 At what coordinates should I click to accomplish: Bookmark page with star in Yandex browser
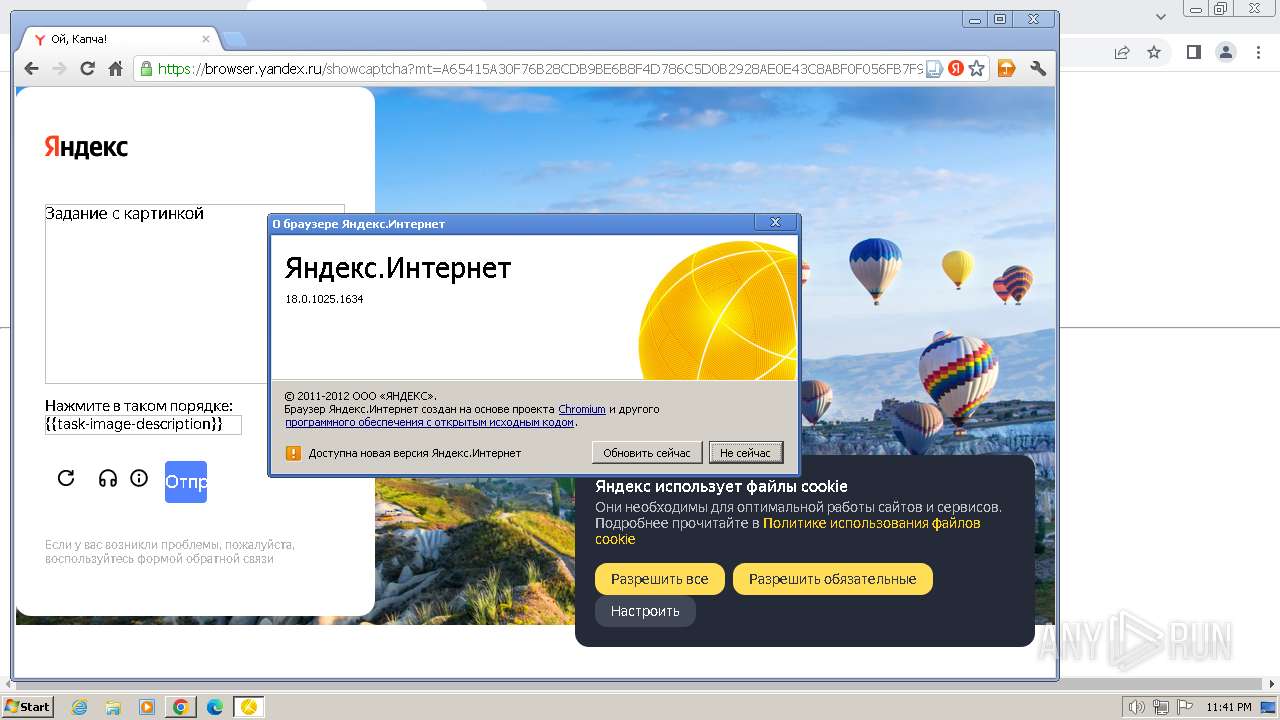977,69
